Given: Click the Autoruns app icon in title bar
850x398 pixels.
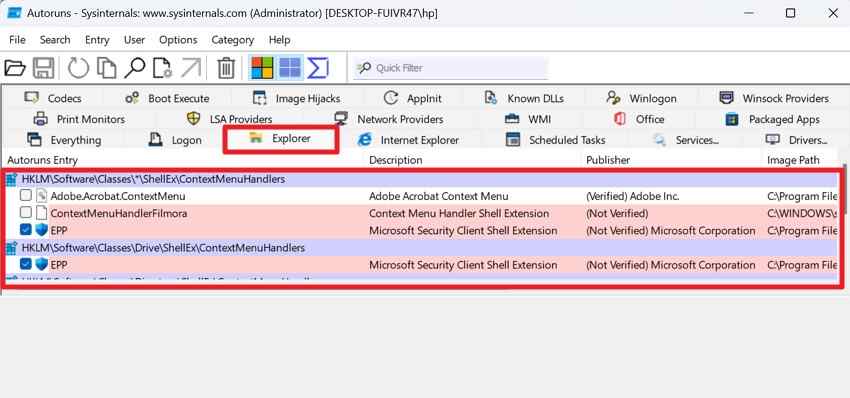Looking at the screenshot, I should 14,12.
